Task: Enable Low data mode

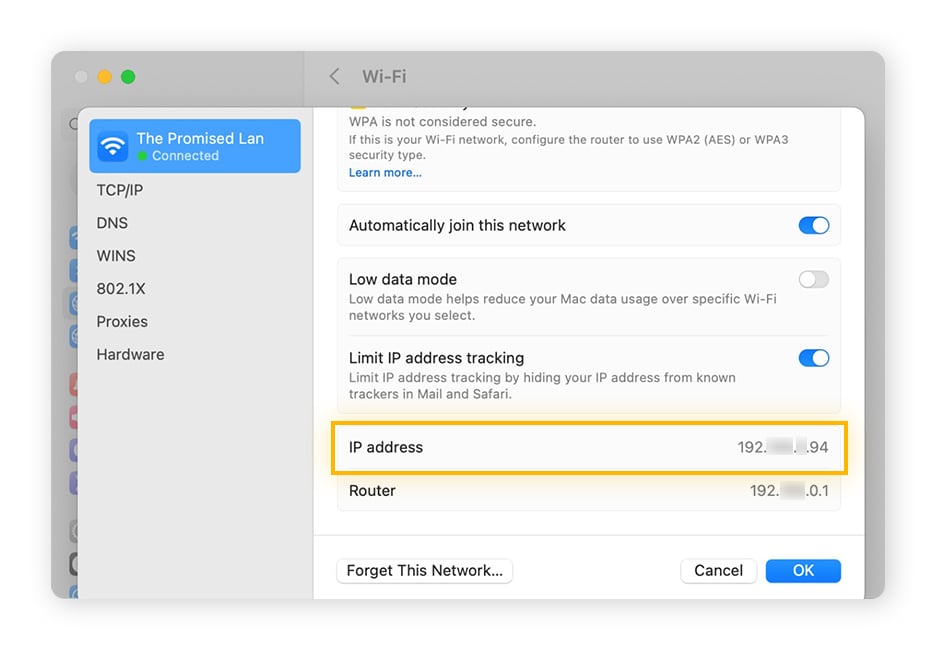Action: click(x=813, y=279)
